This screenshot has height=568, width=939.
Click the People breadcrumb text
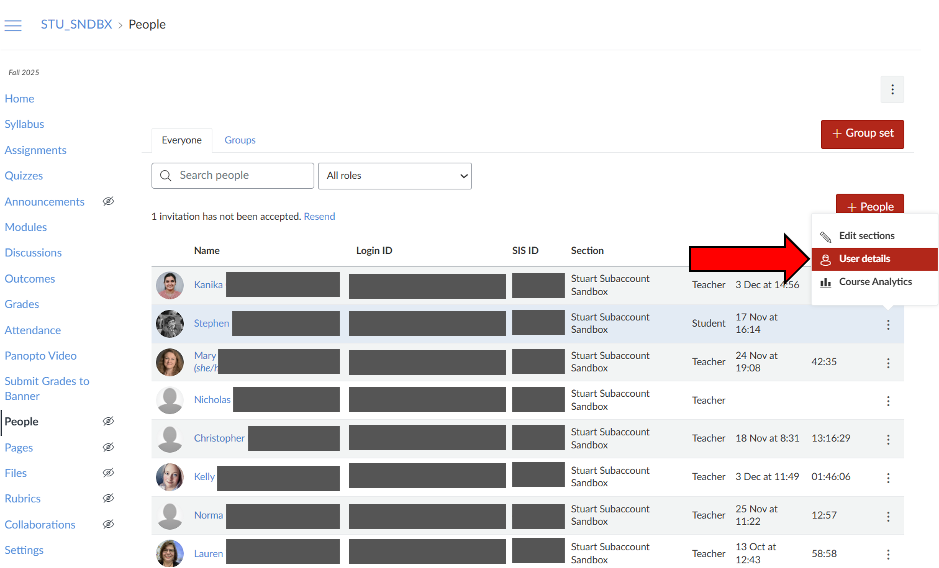(x=147, y=25)
